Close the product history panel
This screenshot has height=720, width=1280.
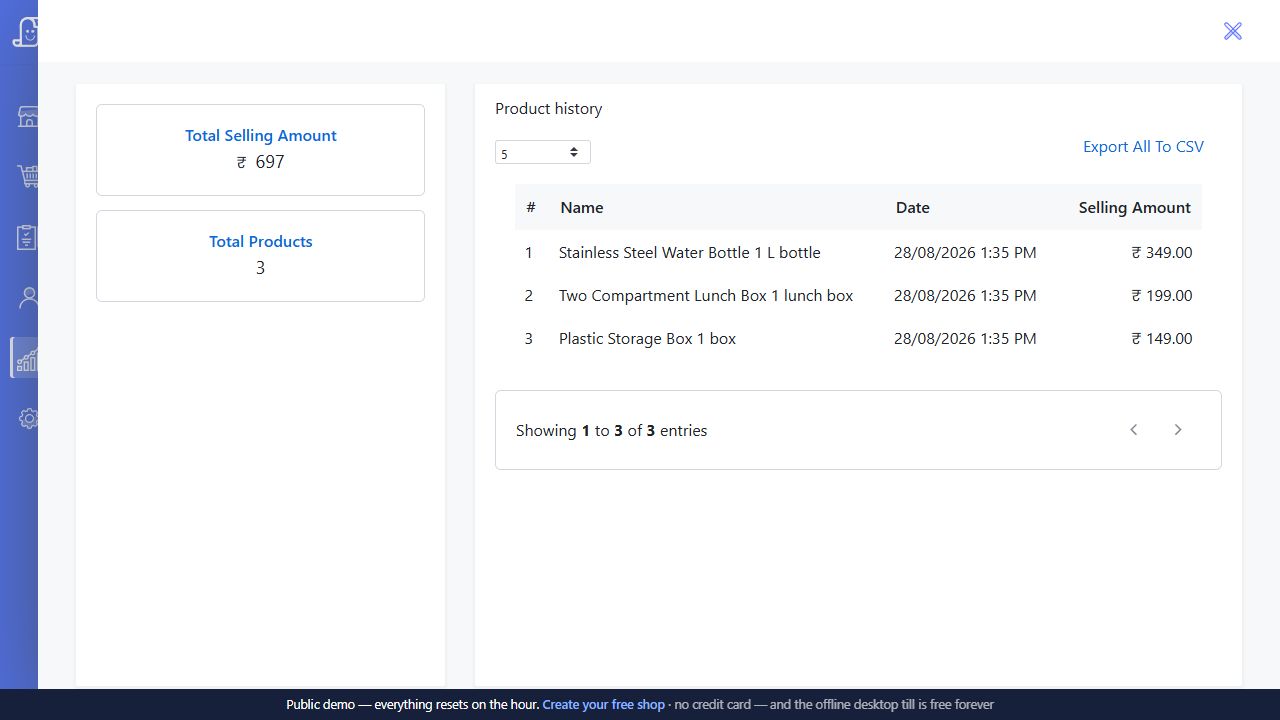click(1232, 31)
